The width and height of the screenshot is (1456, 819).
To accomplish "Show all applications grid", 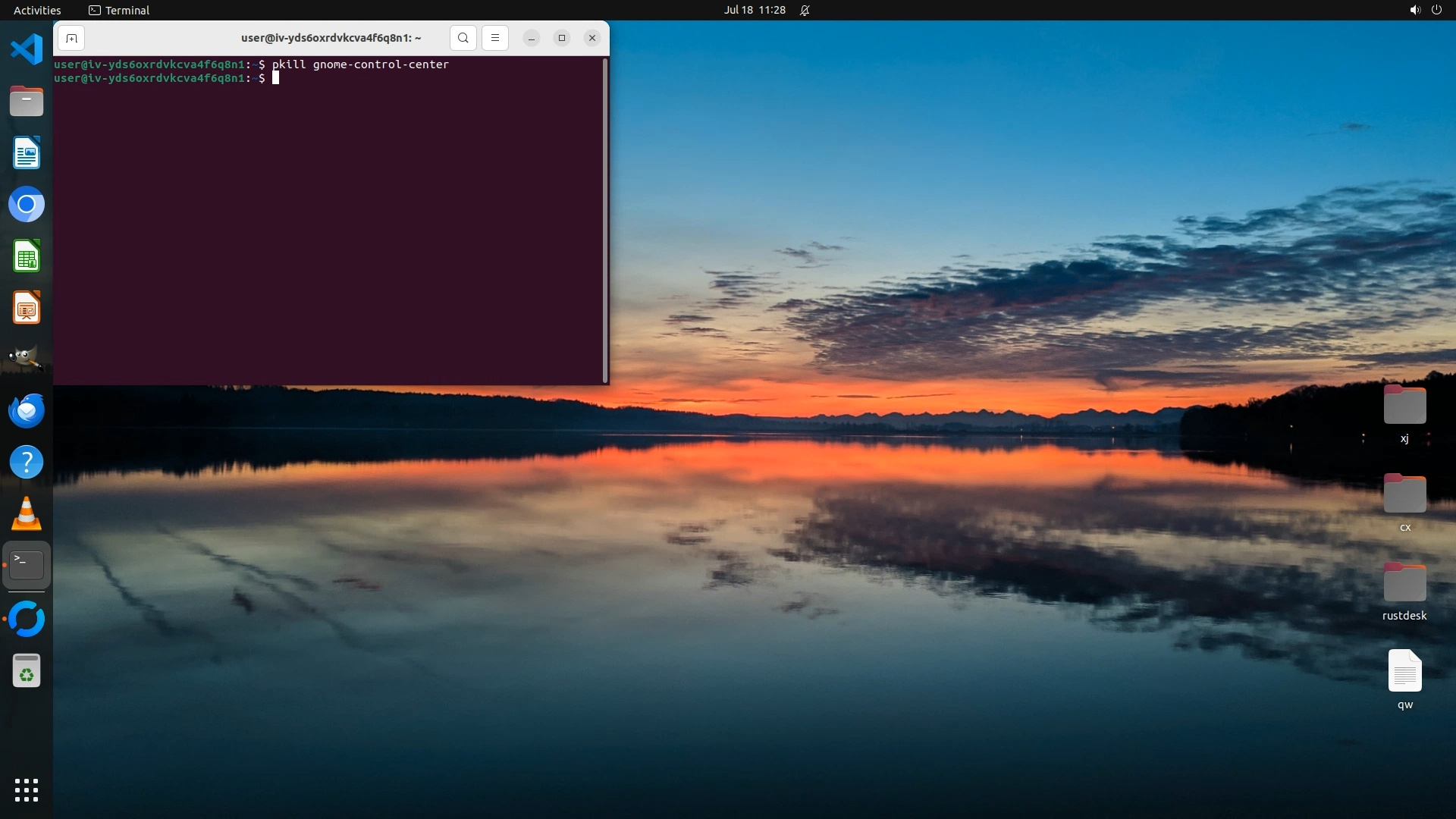I will (27, 789).
